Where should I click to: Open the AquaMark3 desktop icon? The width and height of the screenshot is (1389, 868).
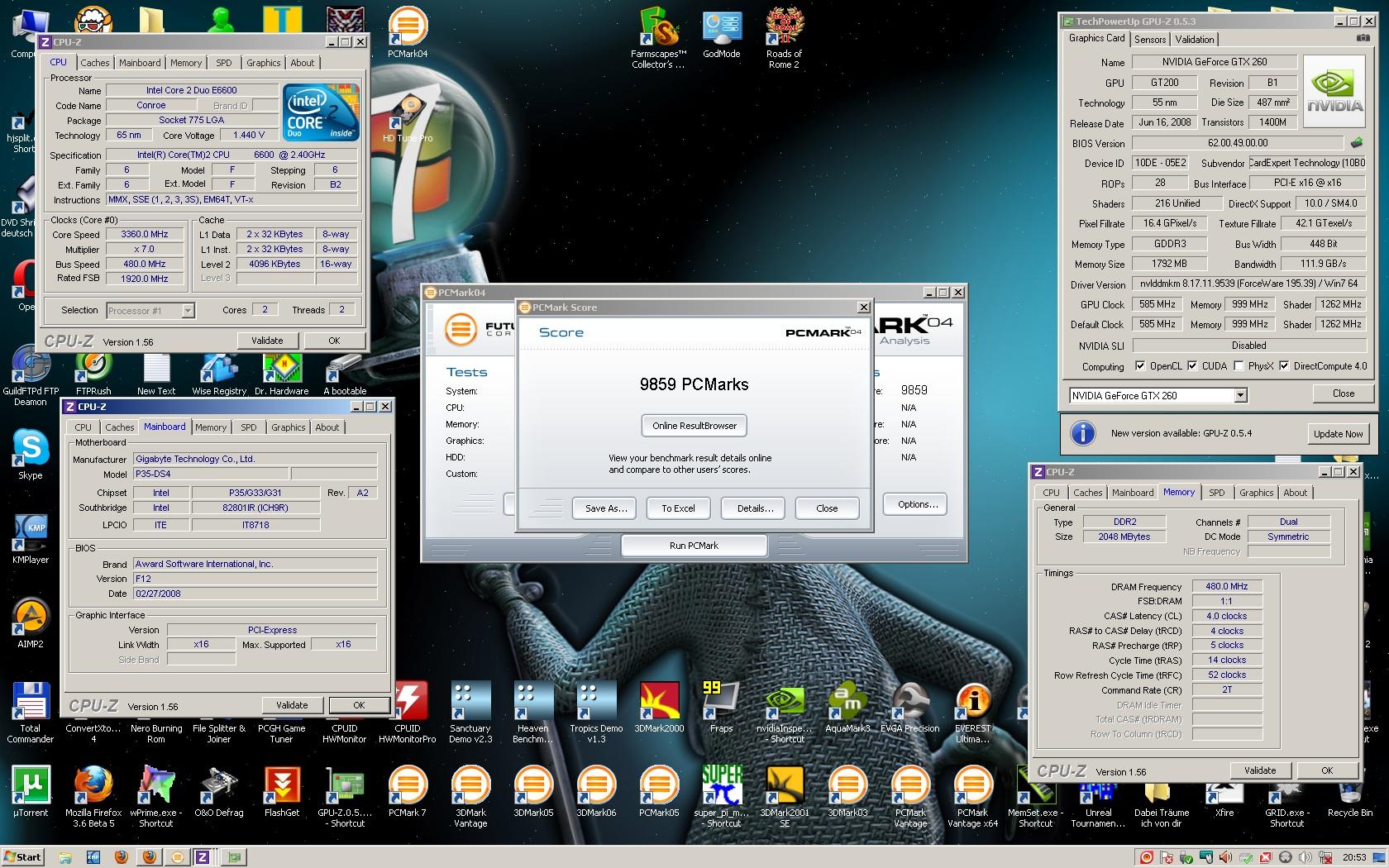point(847,707)
